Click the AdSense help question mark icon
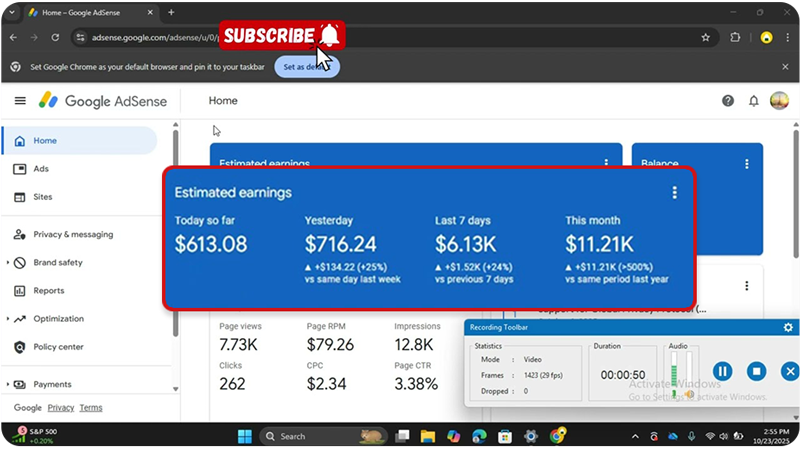This screenshot has width=800, height=450. [x=728, y=101]
